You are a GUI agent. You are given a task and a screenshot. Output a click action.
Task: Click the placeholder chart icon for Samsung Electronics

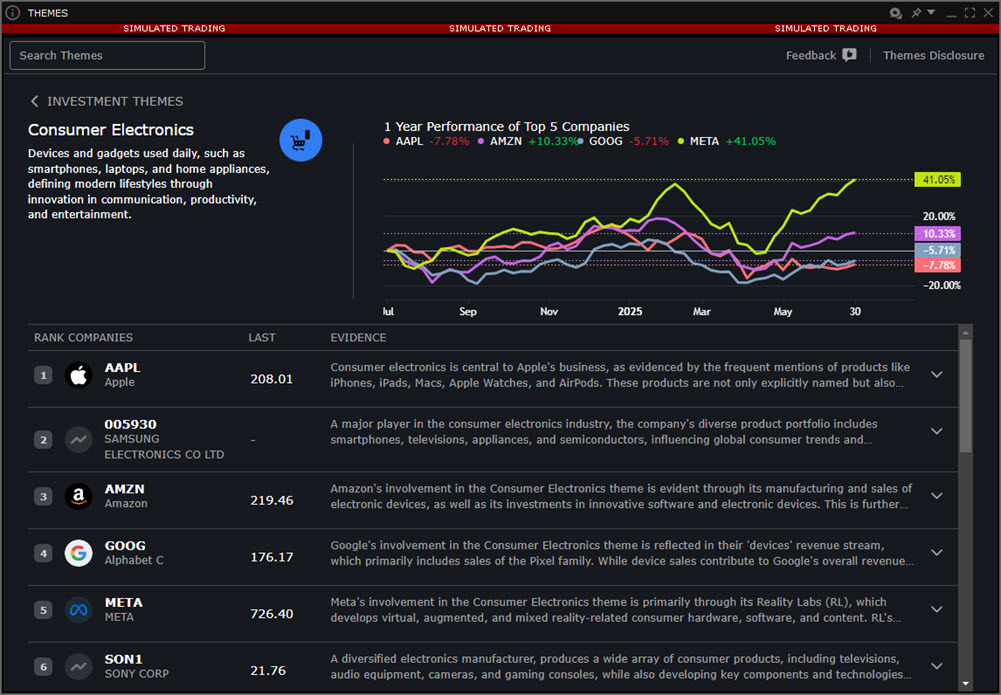tap(79, 440)
